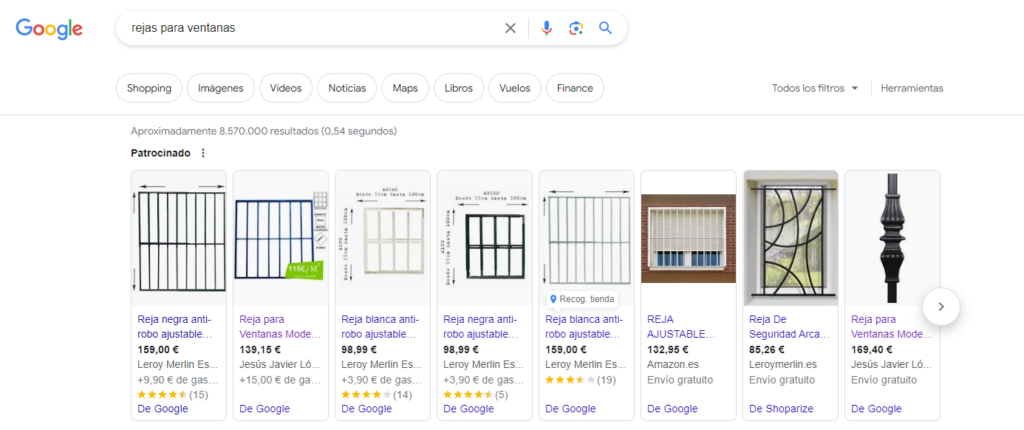Image resolution: width=1024 pixels, height=430 pixels.
Task: Select the Maps filter chip
Action: click(x=405, y=88)
